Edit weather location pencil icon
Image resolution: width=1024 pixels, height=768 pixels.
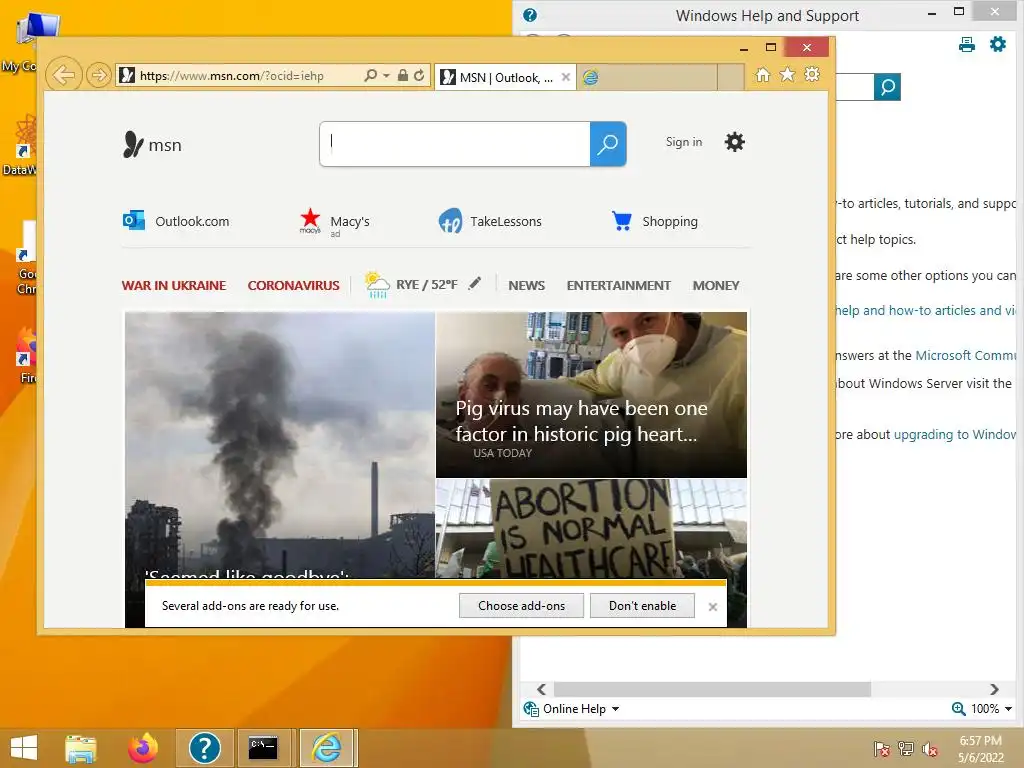click(x=475, y=283)
